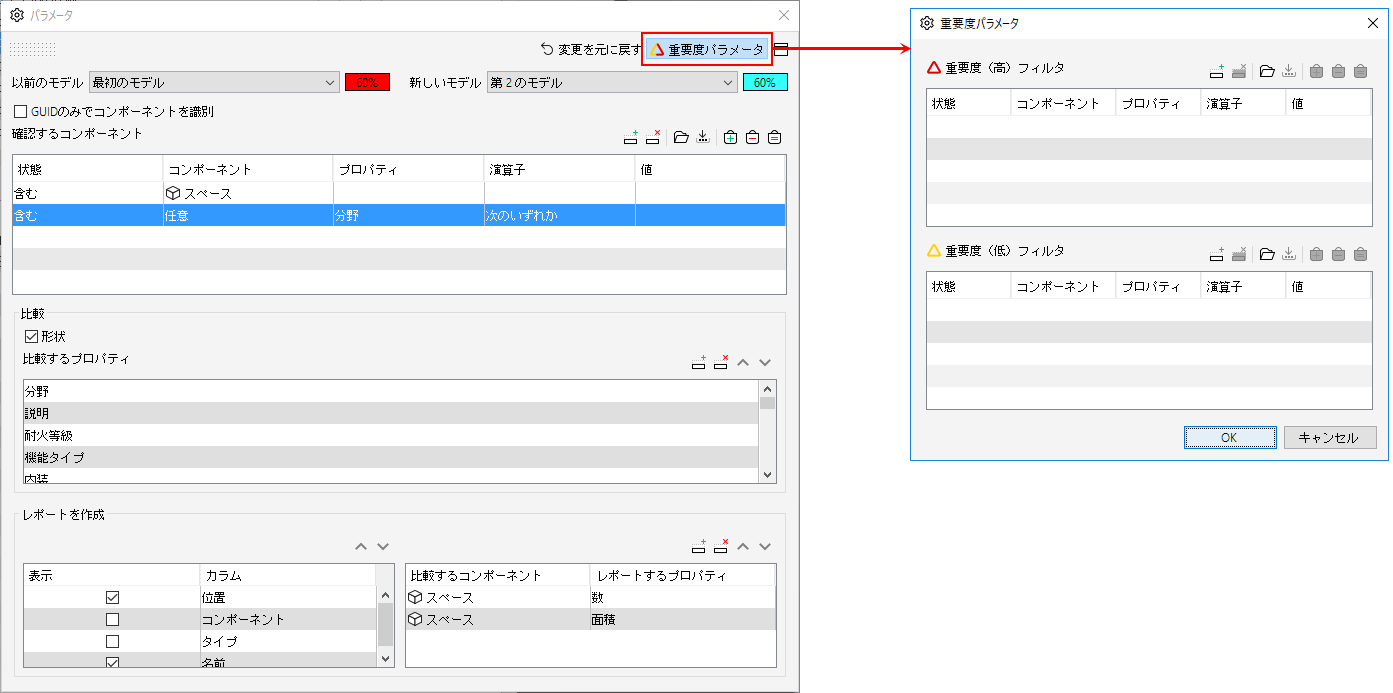Viewport: 1393px width, 693px height.
Task: Click the red minus basket icon
Action: [752, 138]
